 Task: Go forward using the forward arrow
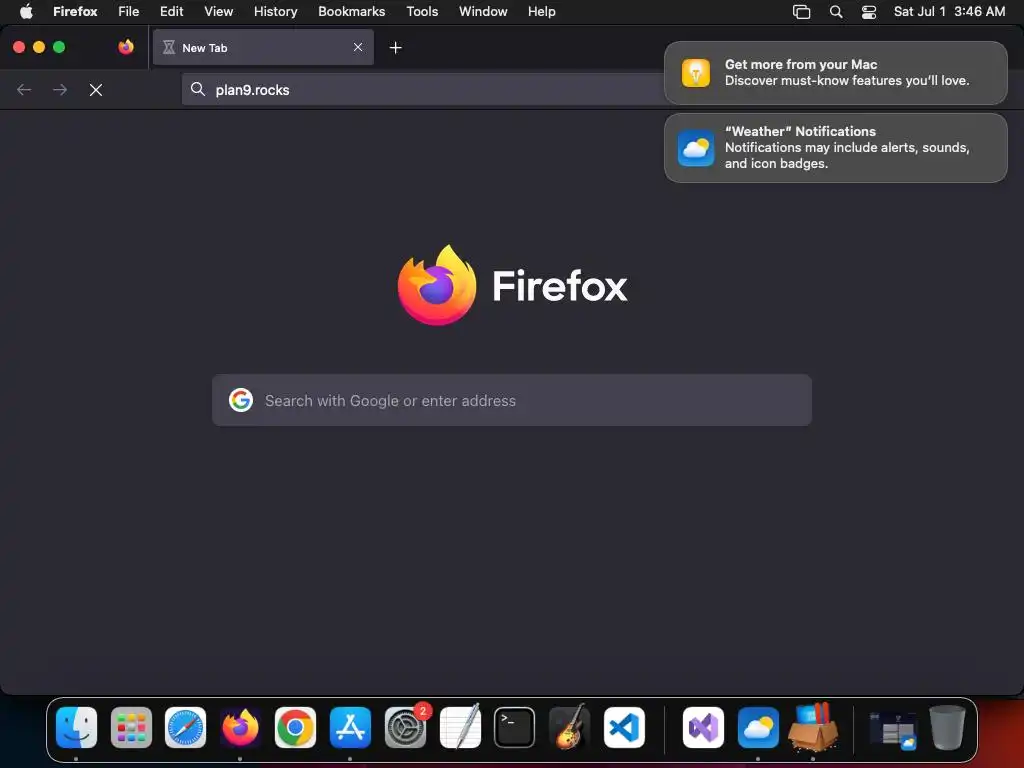tap(60, 90)
